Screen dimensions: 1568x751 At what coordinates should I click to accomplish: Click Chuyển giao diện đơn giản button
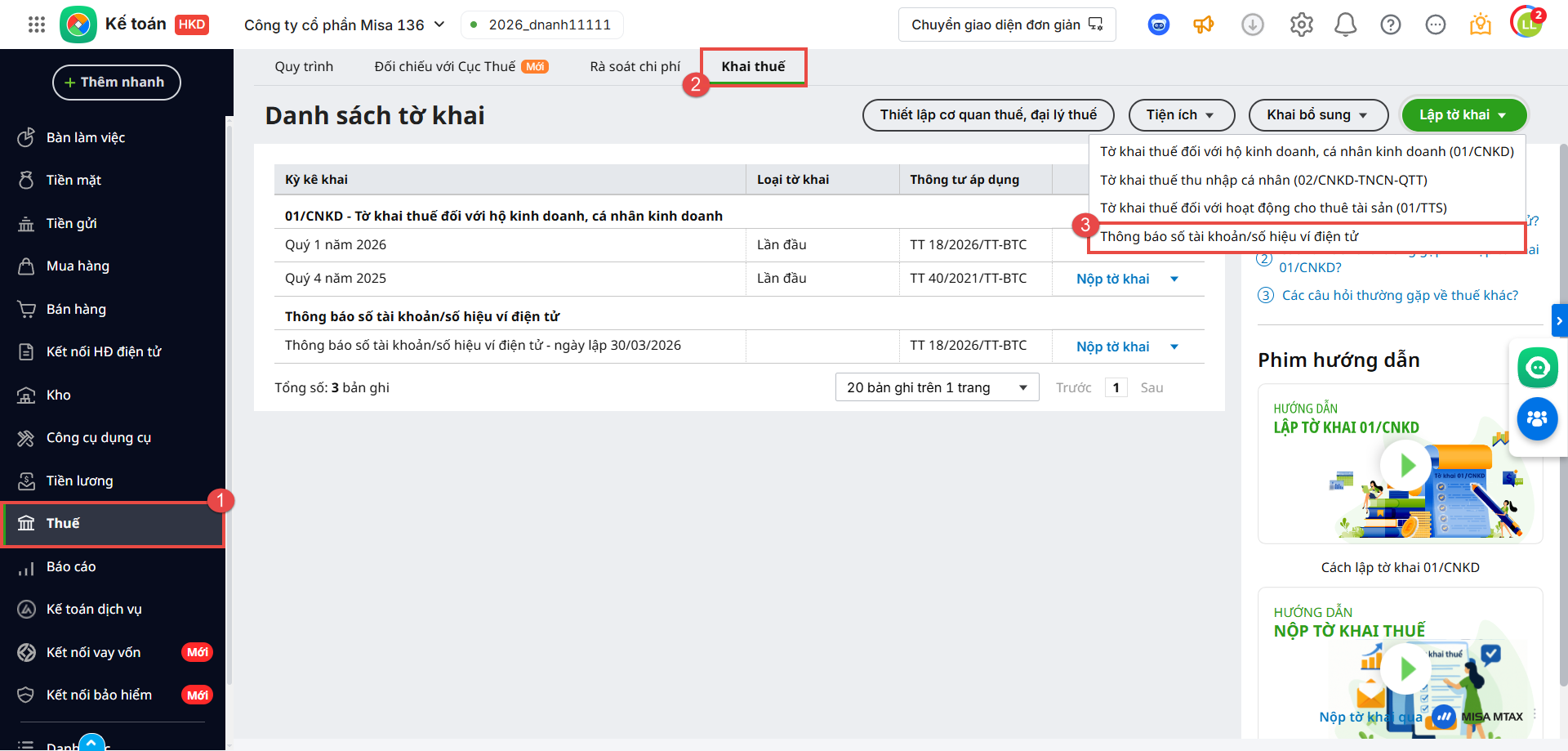[x=1006, y=25]
